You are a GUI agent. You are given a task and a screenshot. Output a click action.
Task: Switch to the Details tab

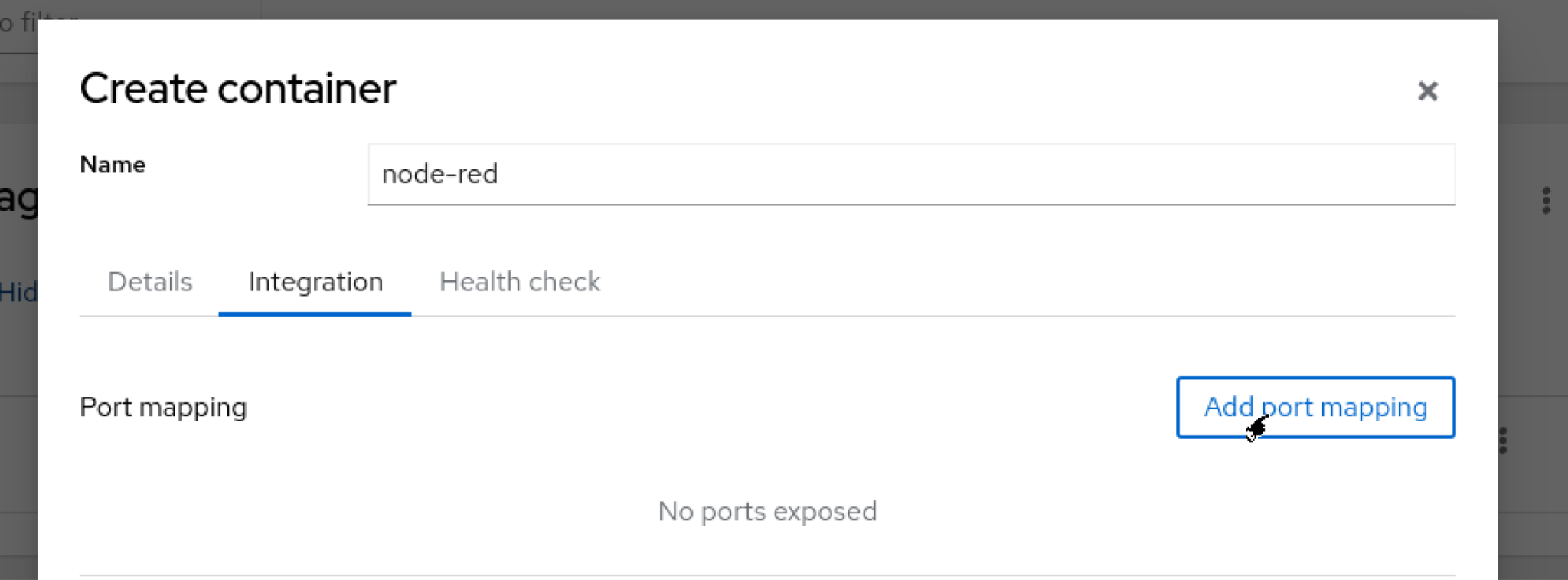click(x=150, y=282)
